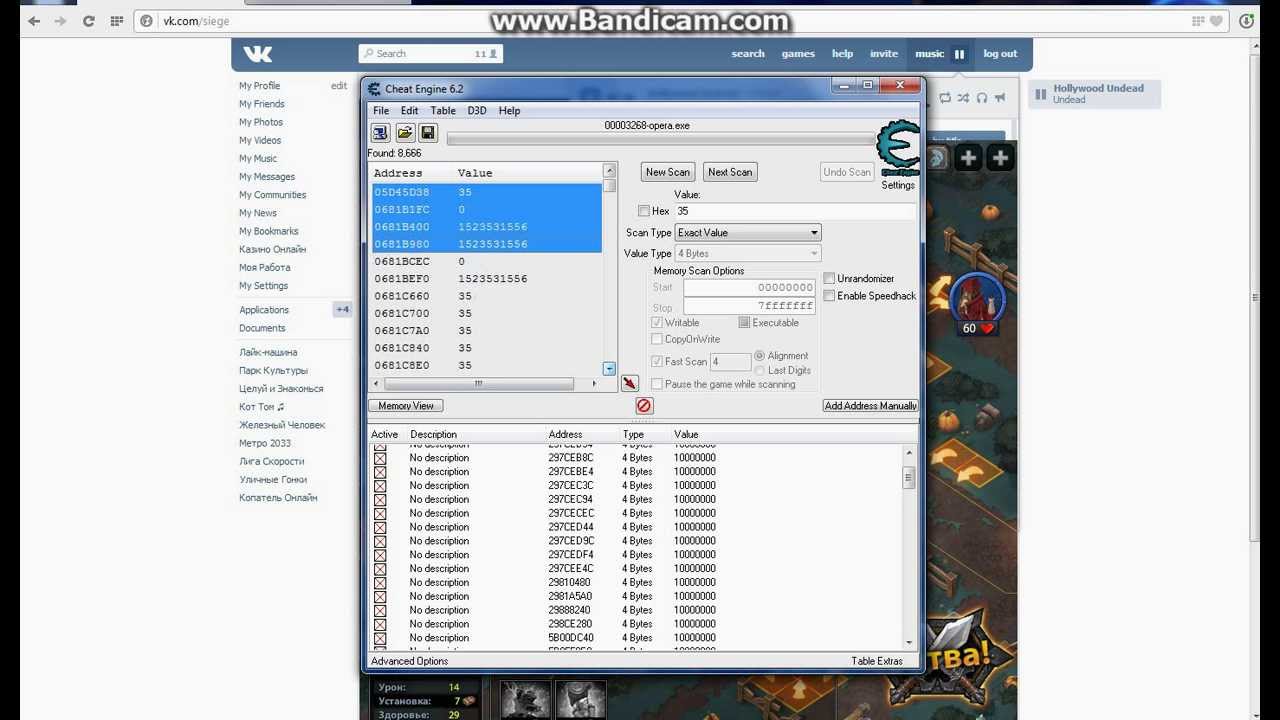1280x720 pixels.
Task: Open Cheat Engine Settings via the logo
Action: tap(897, 149)
